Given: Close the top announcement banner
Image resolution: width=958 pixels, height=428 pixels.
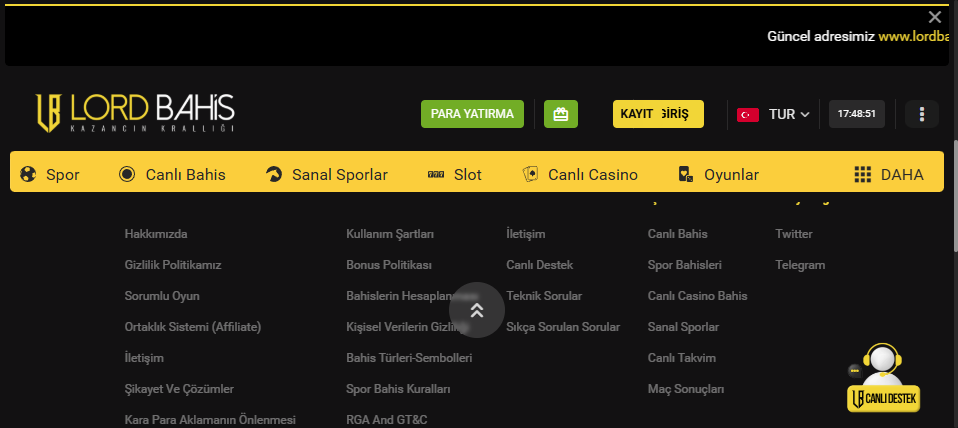Looking at the screenshot, I should pos(935,17).
